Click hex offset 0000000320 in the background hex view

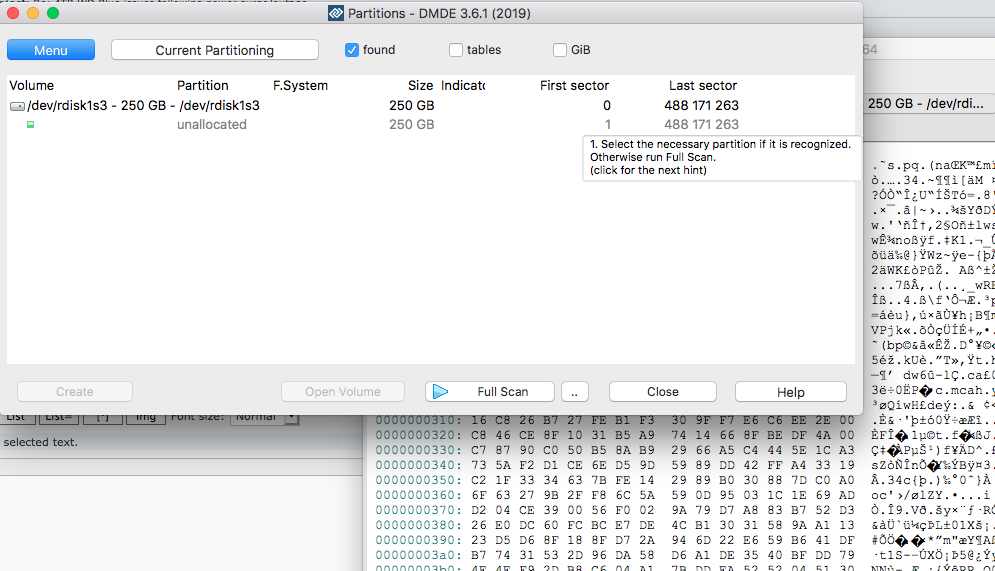pyautogui.click(x=419, y=435)
